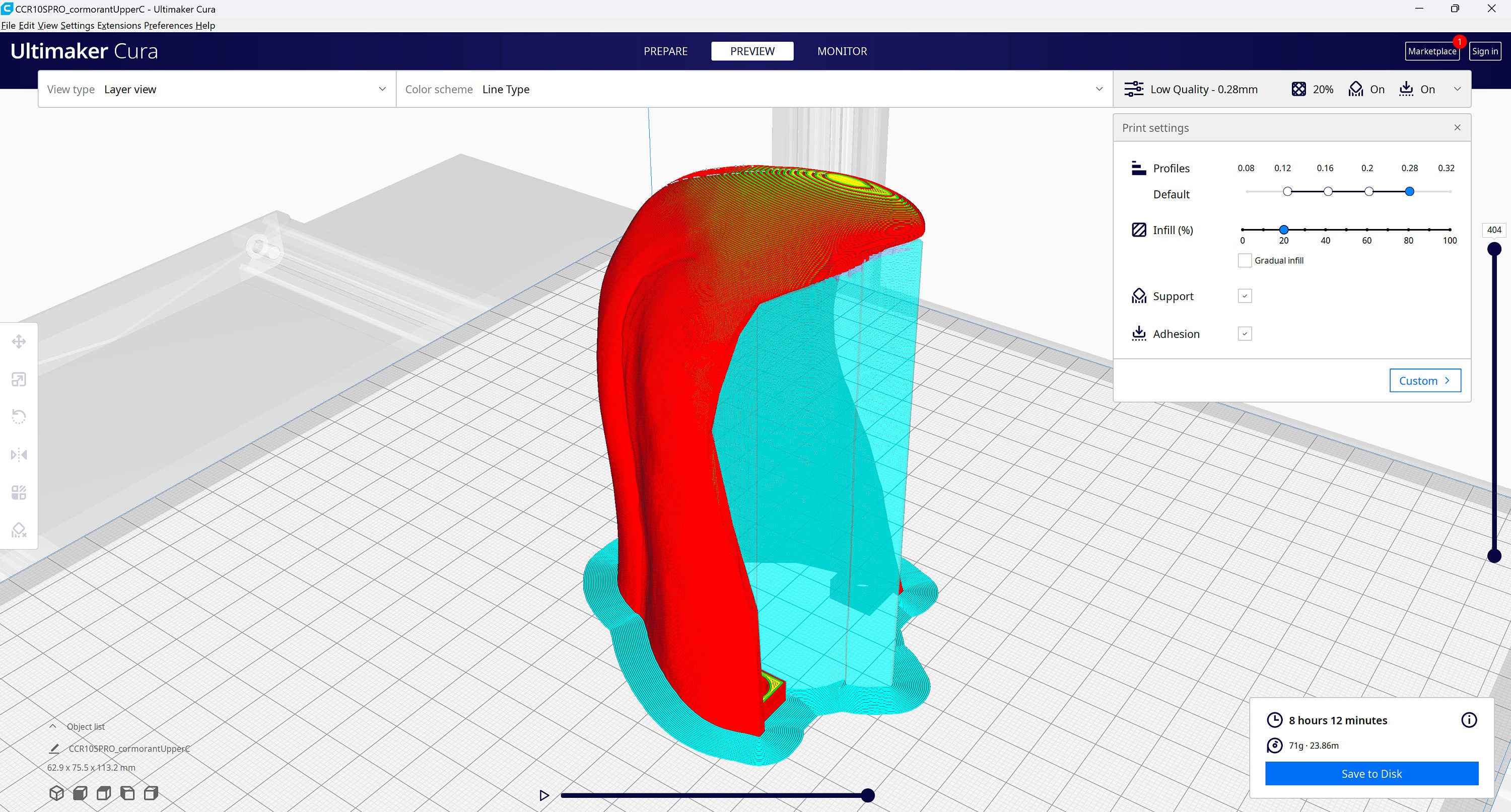This screenshot has height=812, width=1511.
Task: Select the Move tool
Action: (19, 341)
